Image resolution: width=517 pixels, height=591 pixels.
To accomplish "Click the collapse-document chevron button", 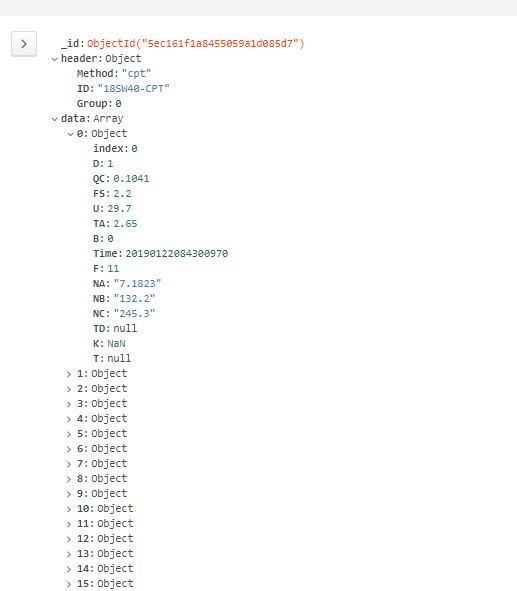I will pyautogui.click(x=24, y=44).
